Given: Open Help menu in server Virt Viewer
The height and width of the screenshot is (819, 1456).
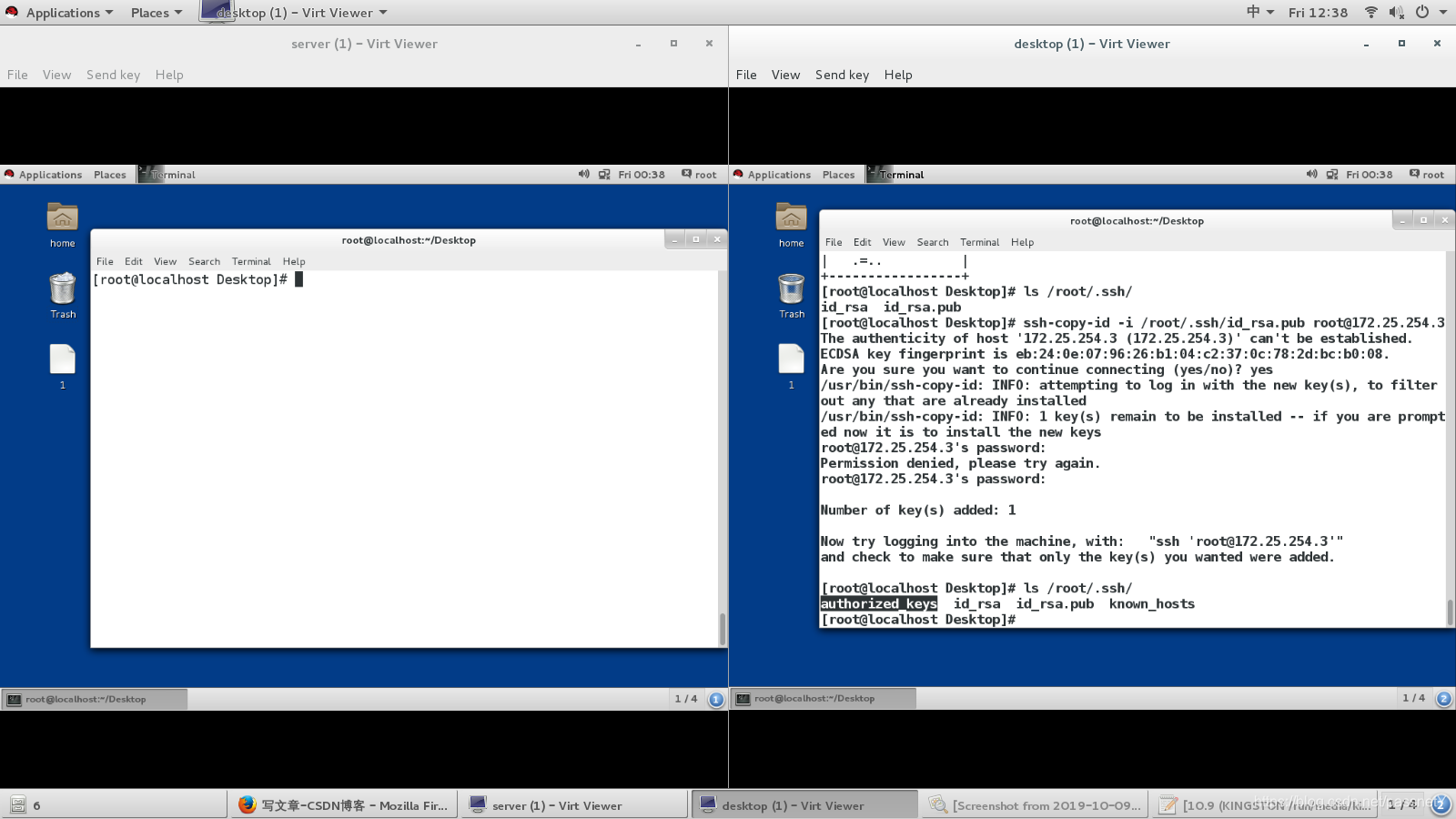Looking at the screenshot, I should (x=169, y=75).
